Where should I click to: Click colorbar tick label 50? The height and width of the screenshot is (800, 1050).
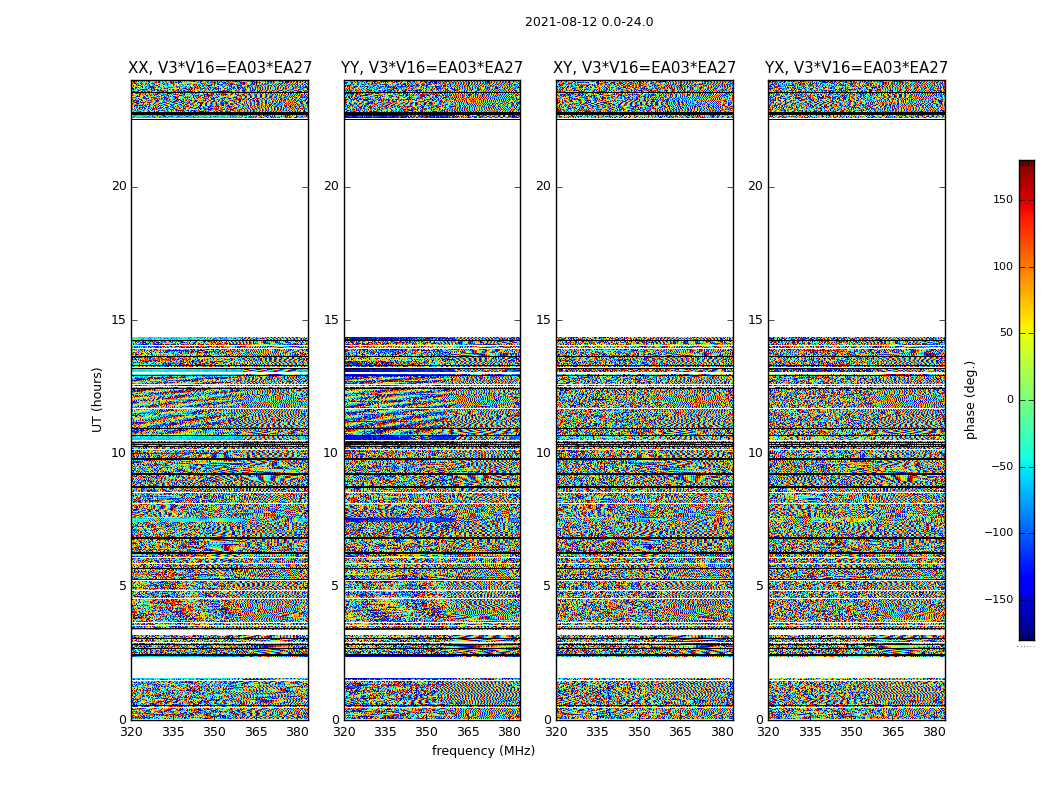(1006, 333)
